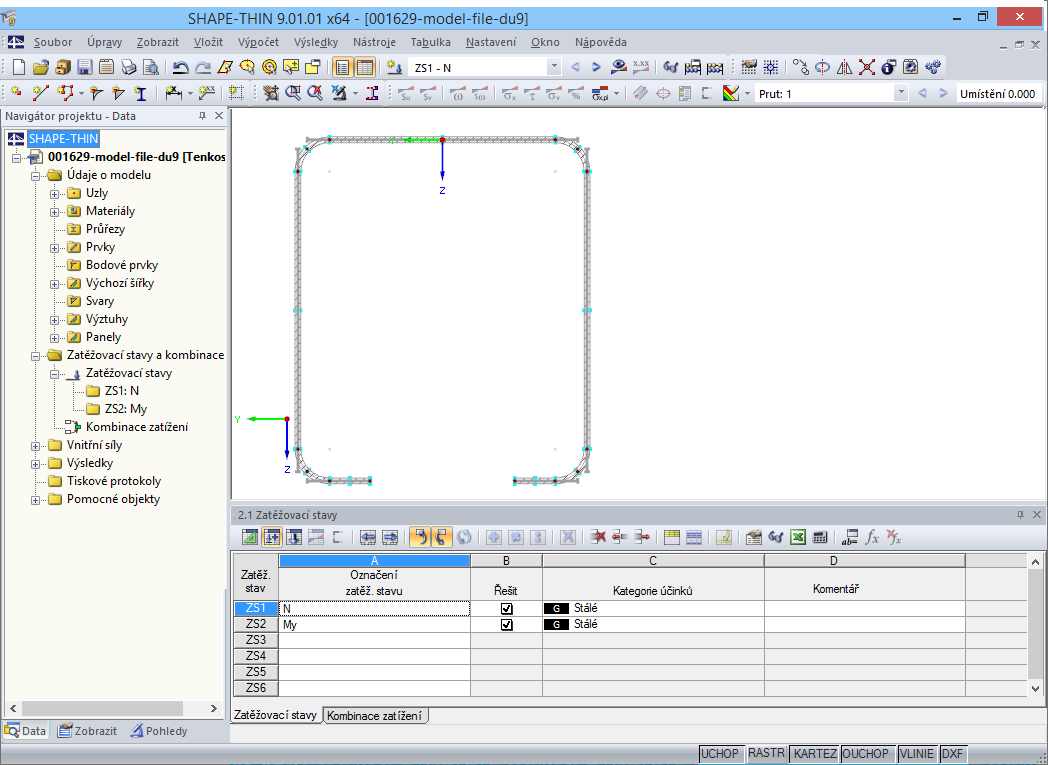Image resolution: width=1048 pixels, height=765 pixels.
Task: Click the red X delete row icon
Action: [x=598, y=537]
